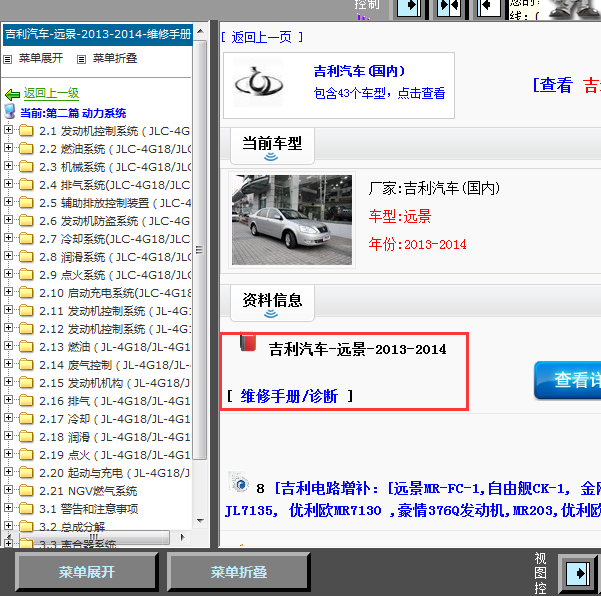Open the 返回上一级 link

point(51,93)
